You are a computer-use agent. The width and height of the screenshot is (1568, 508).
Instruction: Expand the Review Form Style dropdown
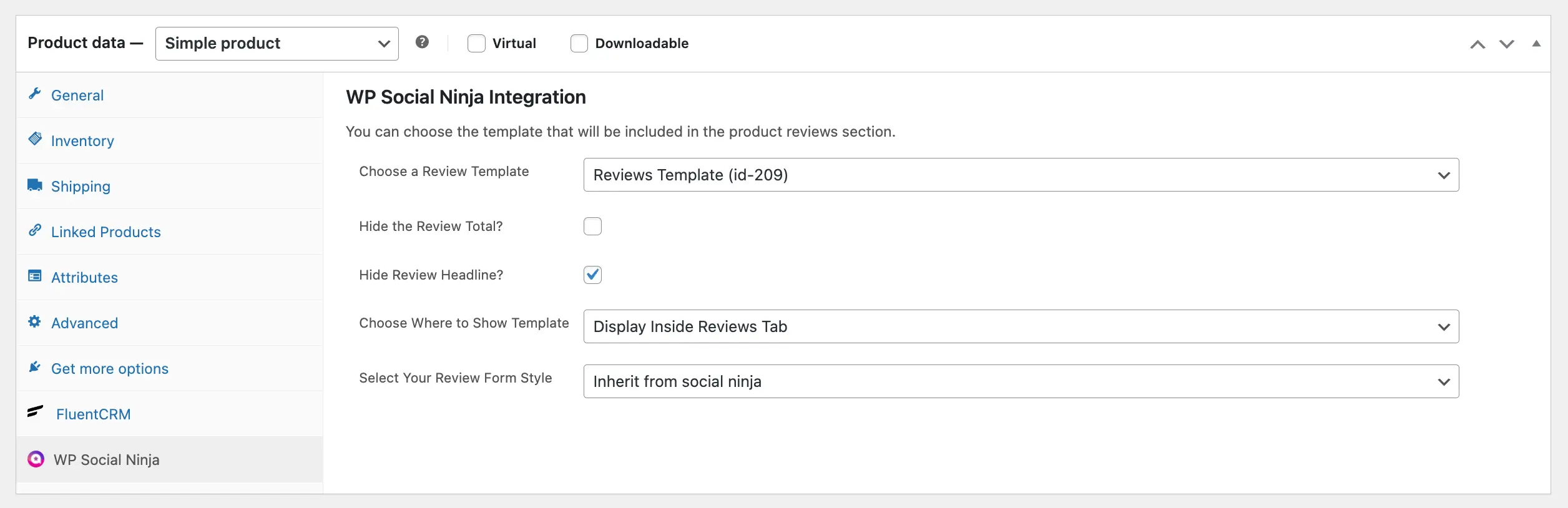1021,381
